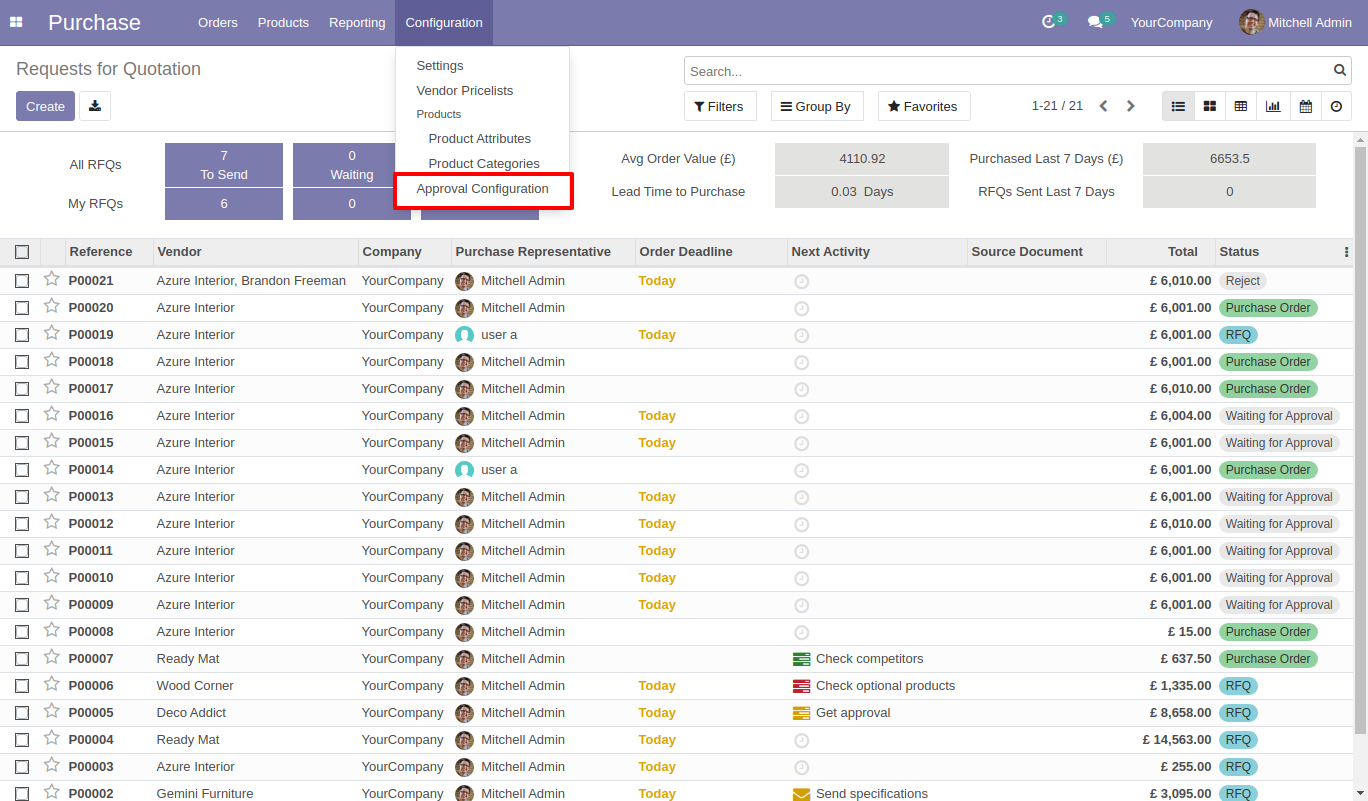
Task: Open Check competitors activity icon for P00007
Action: click(801, 659)
